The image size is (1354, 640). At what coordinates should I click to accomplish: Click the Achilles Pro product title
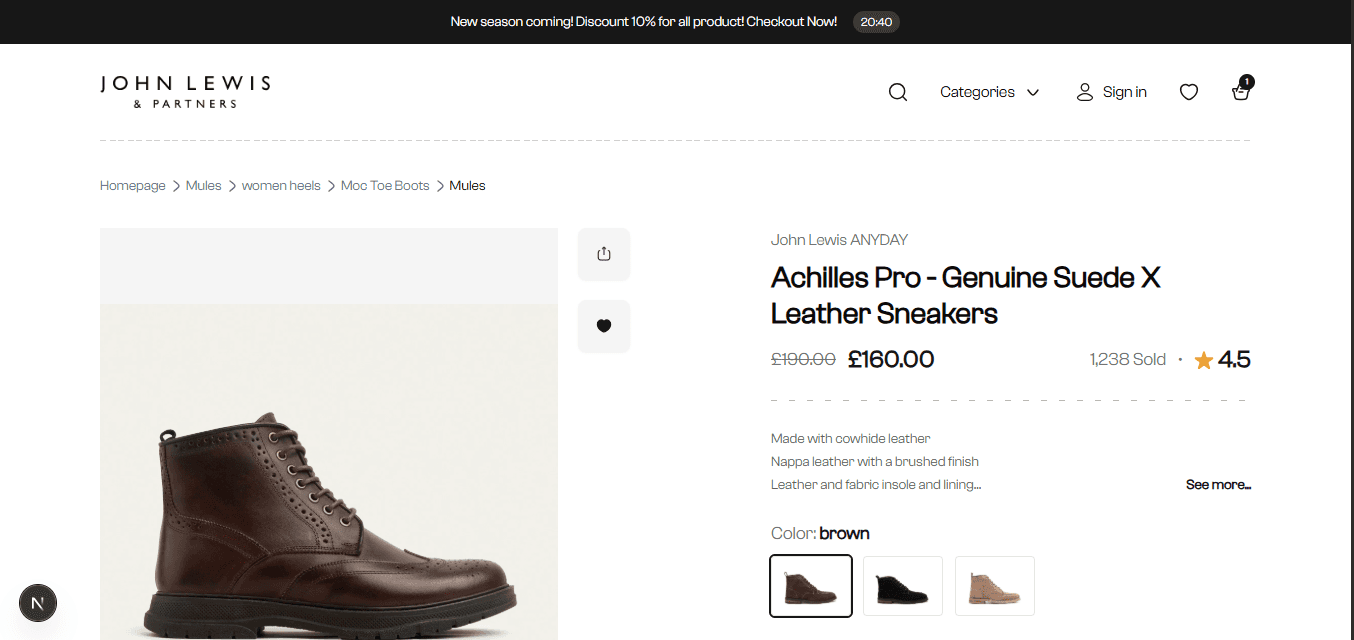pos(966,295)
